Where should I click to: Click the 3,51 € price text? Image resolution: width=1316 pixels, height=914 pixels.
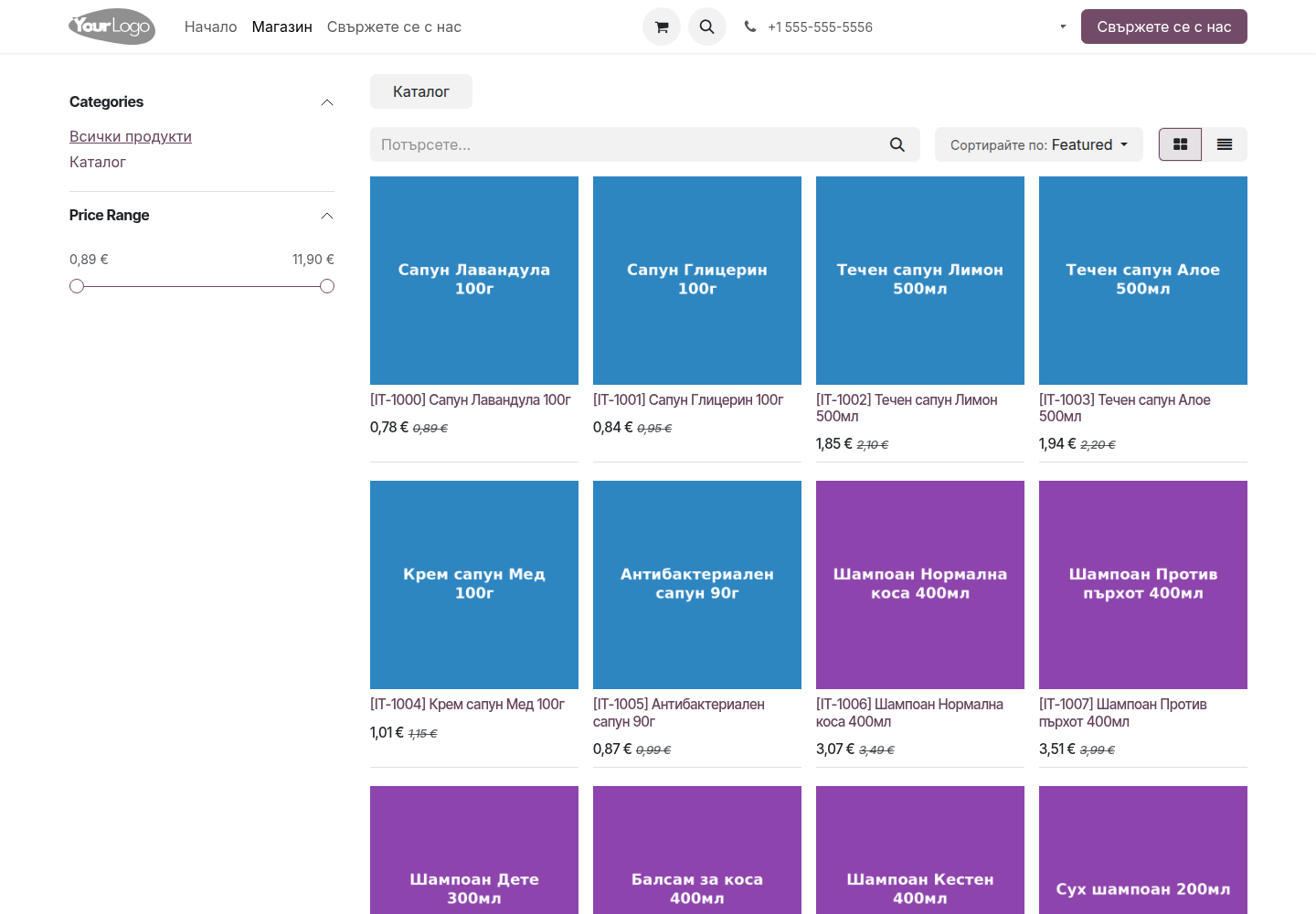[1057, 749]
